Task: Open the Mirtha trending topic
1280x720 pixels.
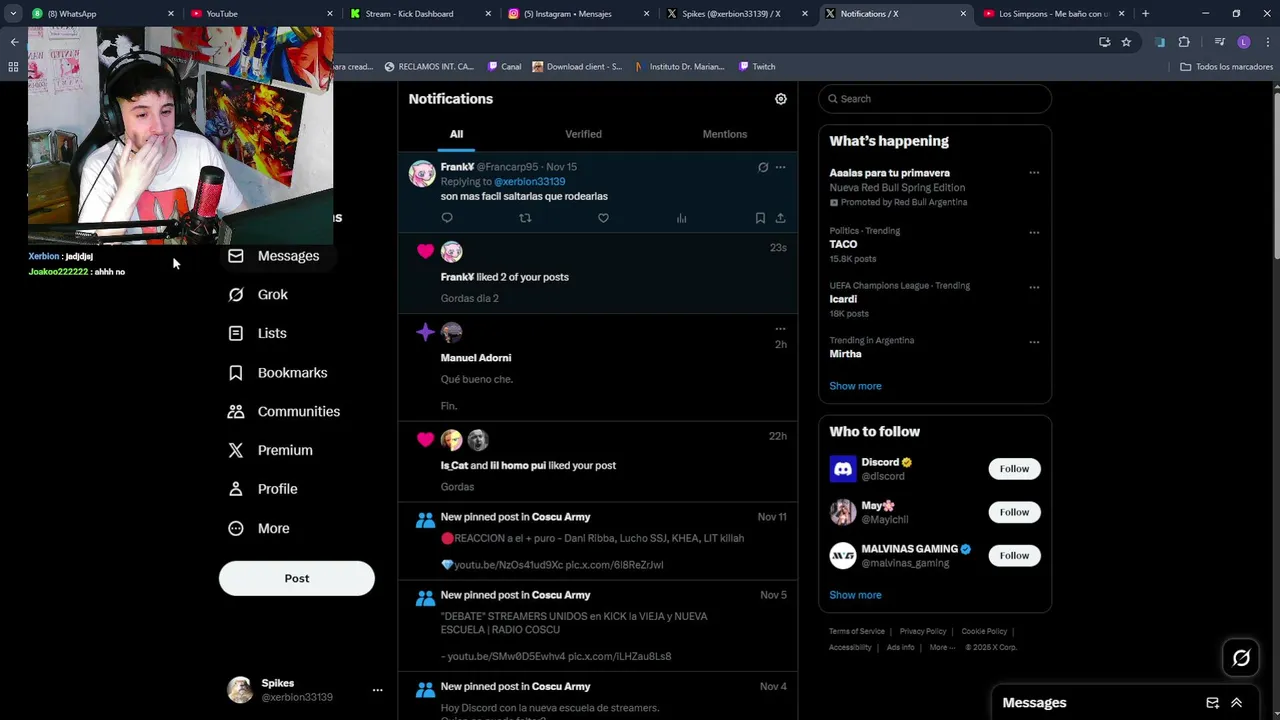Action: 845,354
